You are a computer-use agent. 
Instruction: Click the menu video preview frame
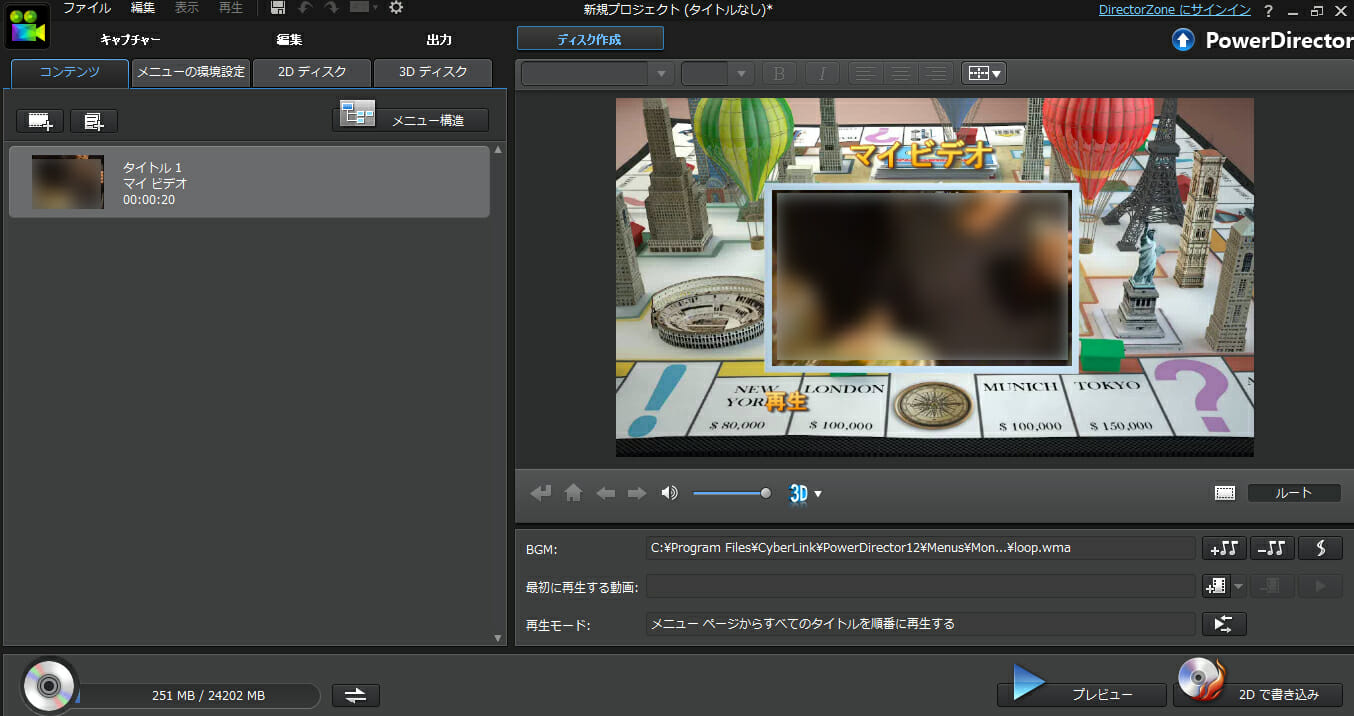click(922, 277)
